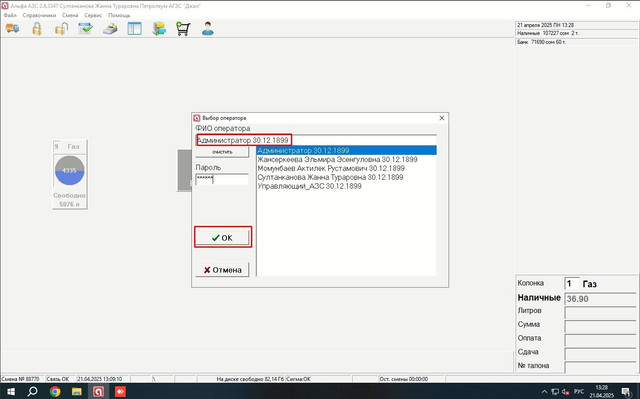Open Google Chrome from the taskbar

click(55, 392)
